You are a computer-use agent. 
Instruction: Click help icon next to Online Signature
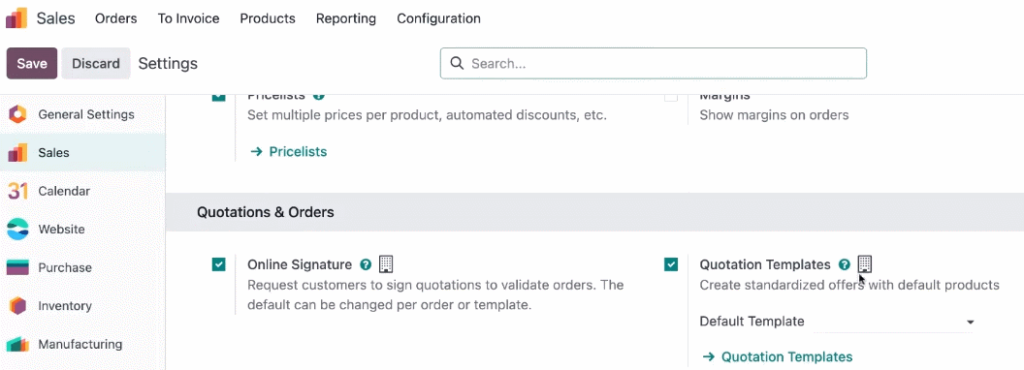366,264
